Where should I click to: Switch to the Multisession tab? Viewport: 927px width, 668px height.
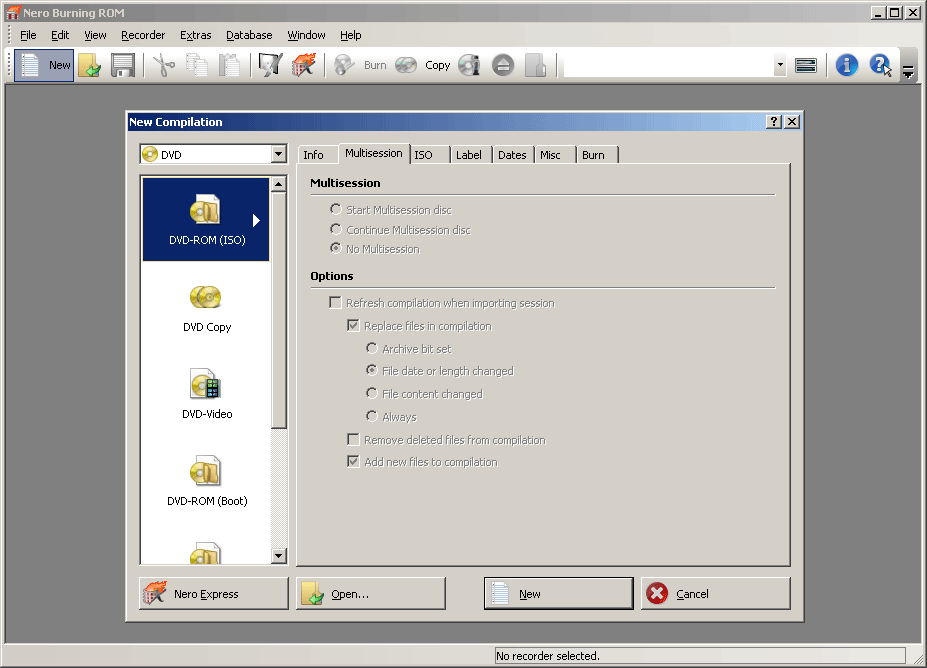(374, 153)
